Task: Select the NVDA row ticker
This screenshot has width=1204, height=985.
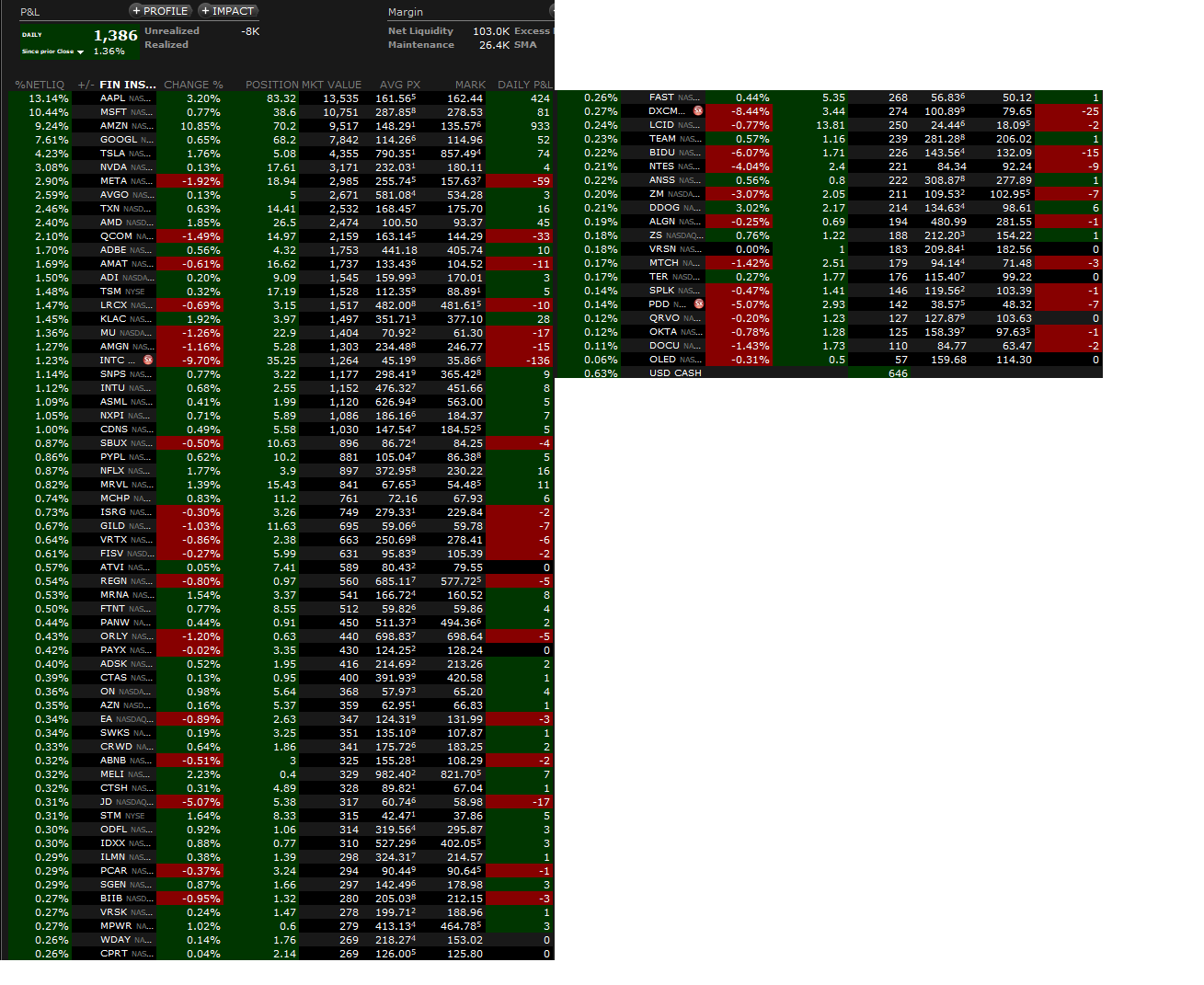Action: pos(113,167)
